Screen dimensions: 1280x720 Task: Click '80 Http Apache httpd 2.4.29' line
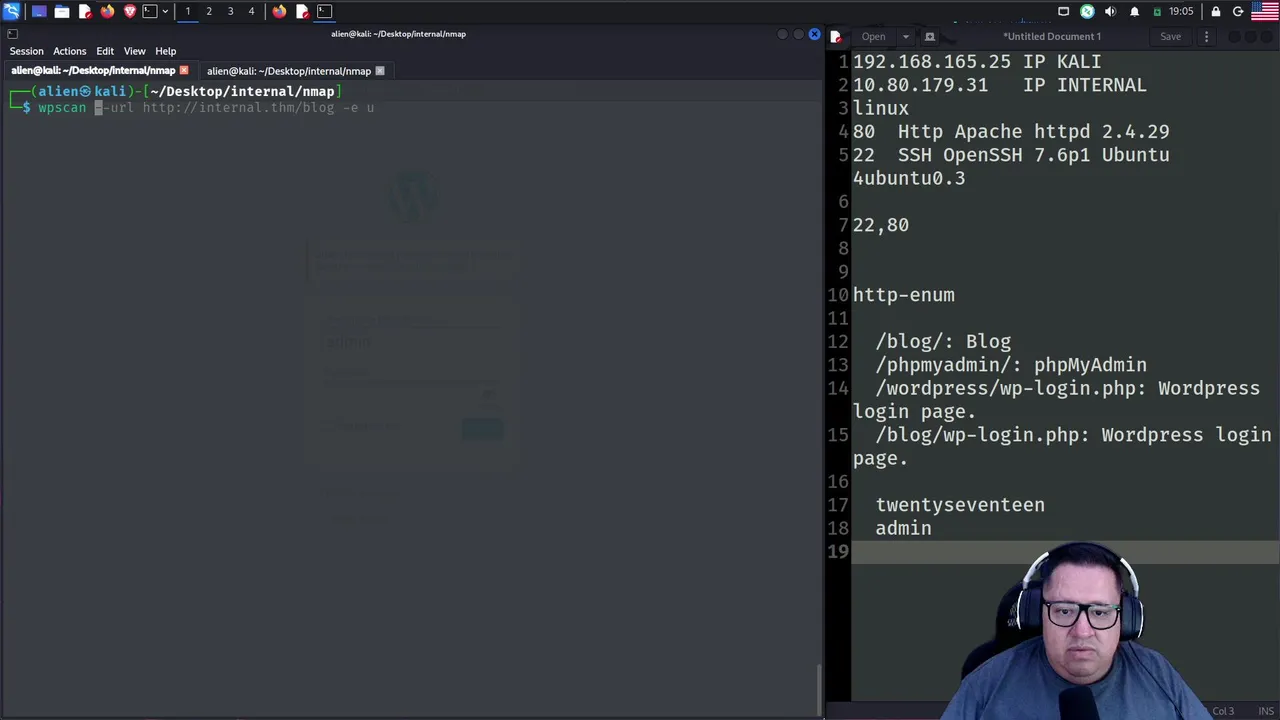1010,132
